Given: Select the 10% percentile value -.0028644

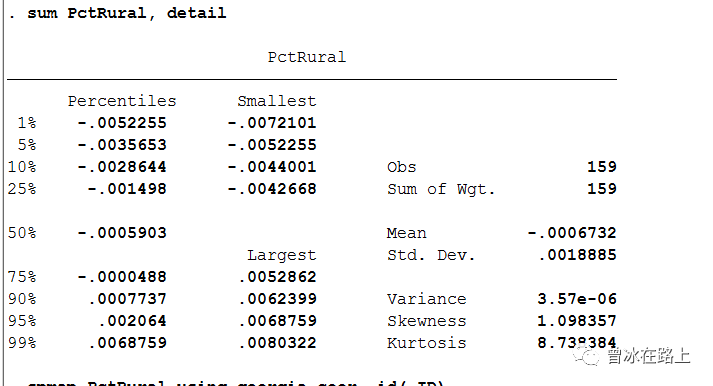Looking at the screenshot, I should pyautogui.click(x=122, y=167).
